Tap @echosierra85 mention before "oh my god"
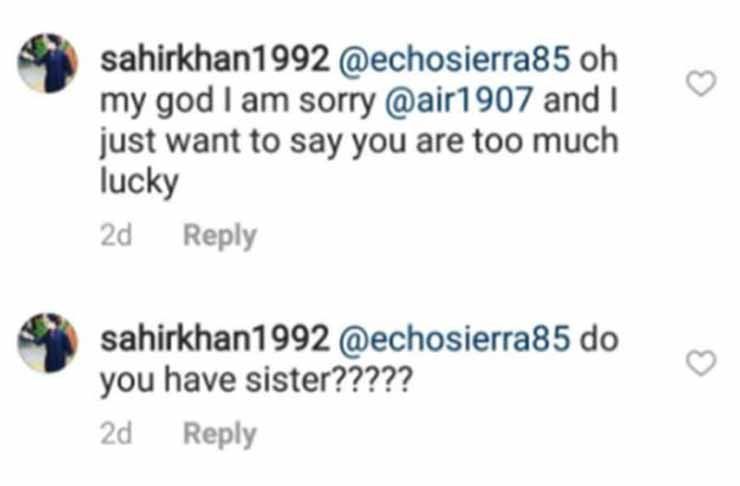The height and width of the screenshot is (486, 740). pyautogui.click(x=458, y=59)
